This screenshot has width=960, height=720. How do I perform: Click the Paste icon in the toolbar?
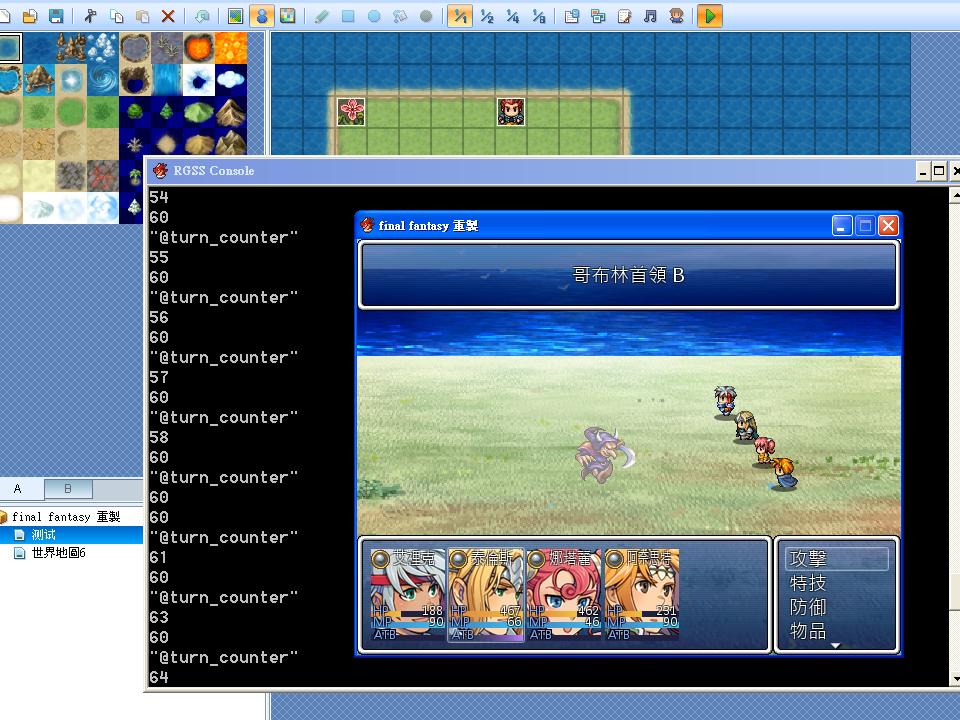click(x=142, y=16)
